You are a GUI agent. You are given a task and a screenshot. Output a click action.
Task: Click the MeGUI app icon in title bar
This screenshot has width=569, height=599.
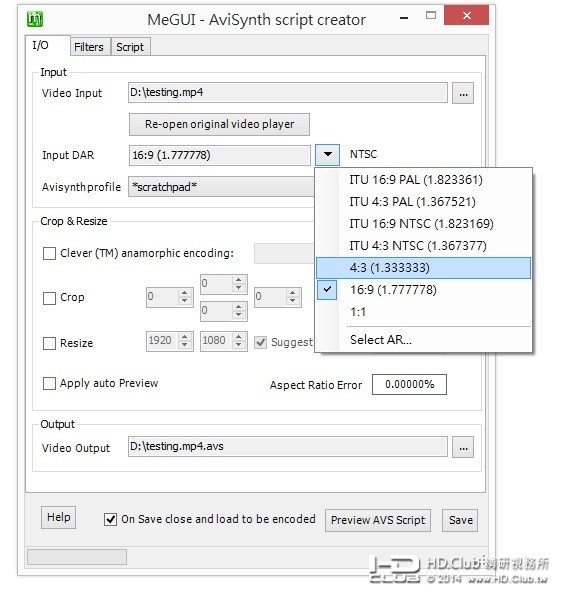[x=35, y=19]
